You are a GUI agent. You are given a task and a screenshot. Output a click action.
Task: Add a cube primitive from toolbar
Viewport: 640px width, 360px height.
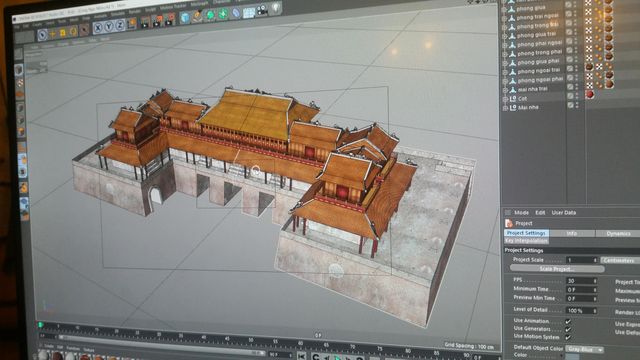click(x=185, y=17)
